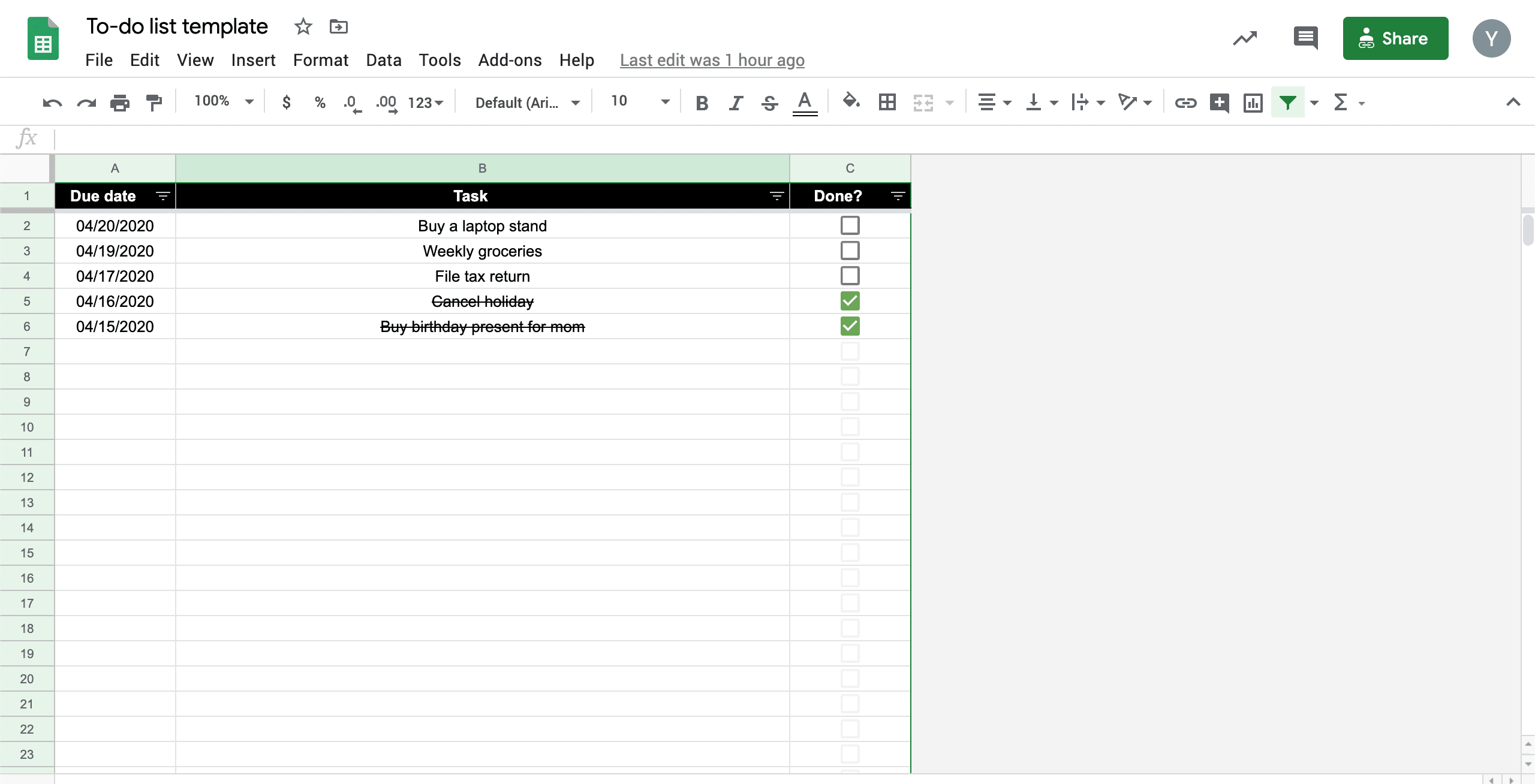This screenshot has width=1535, height=784.
Task: Toggle the Done checkbox for Weekly groceries
Action: click(x=849, y=250)
